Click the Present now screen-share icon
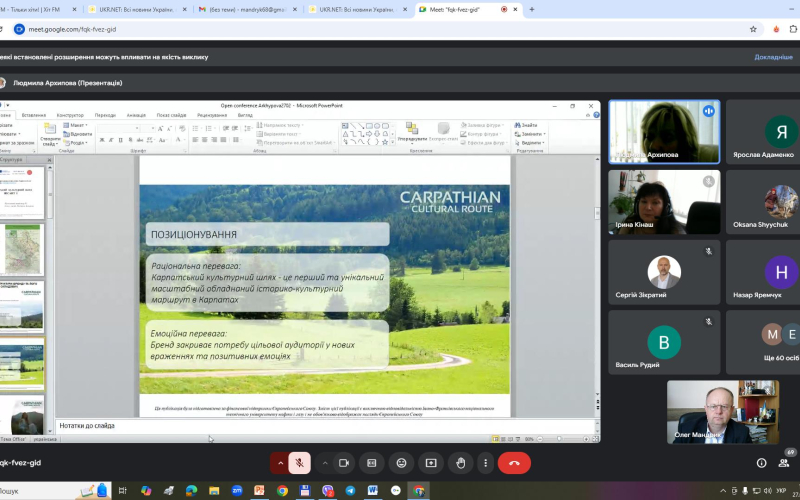Viewport: 800px width, 500px height. pyautogui.click(x=431, y=463)
